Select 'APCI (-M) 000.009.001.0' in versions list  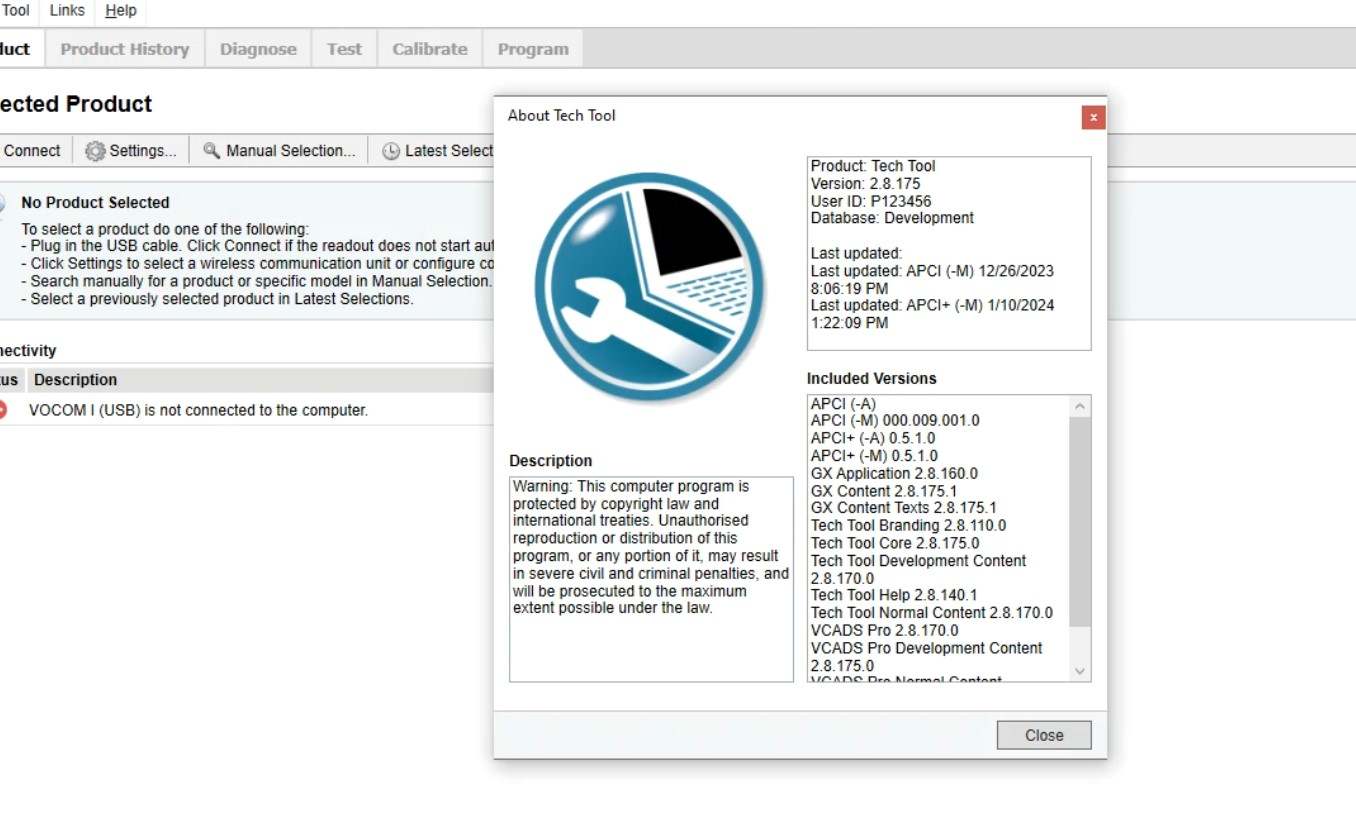point(895,421)
